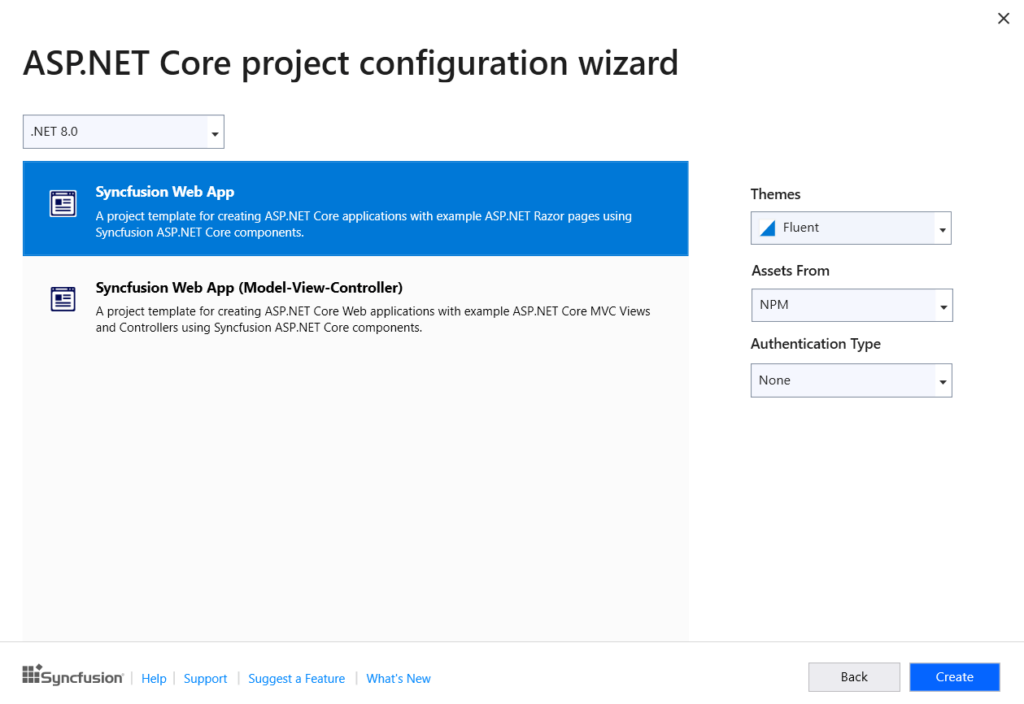Image resolution: width=1024 pixels, height=704 pixels.
Task: Select the Syncfusion Web App template icon
Action: click(x=63, y=203)
